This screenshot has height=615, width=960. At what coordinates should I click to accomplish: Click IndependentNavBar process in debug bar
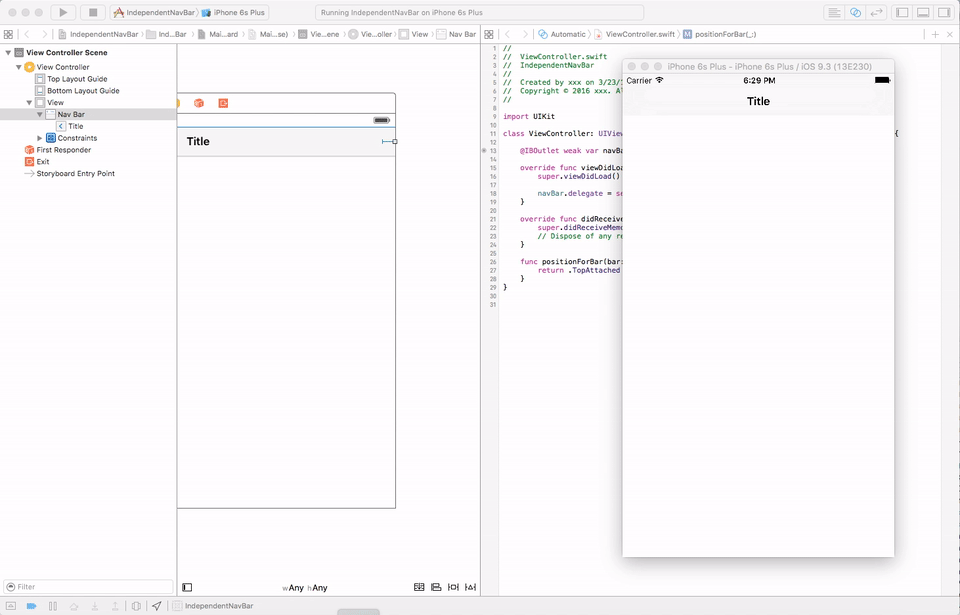pyautogui.click(x=213, y=606)
